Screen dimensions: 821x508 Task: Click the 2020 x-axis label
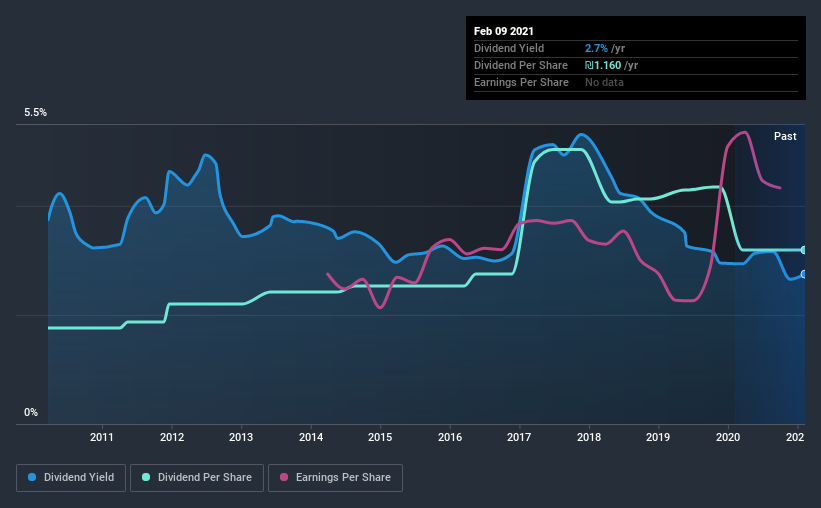coord(728,437)
